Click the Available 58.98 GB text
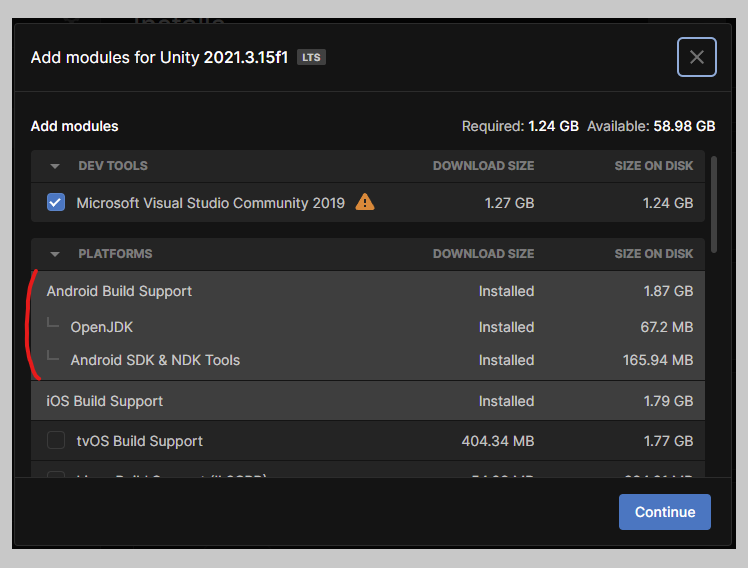Screen dimensions: 748x568 651,126
